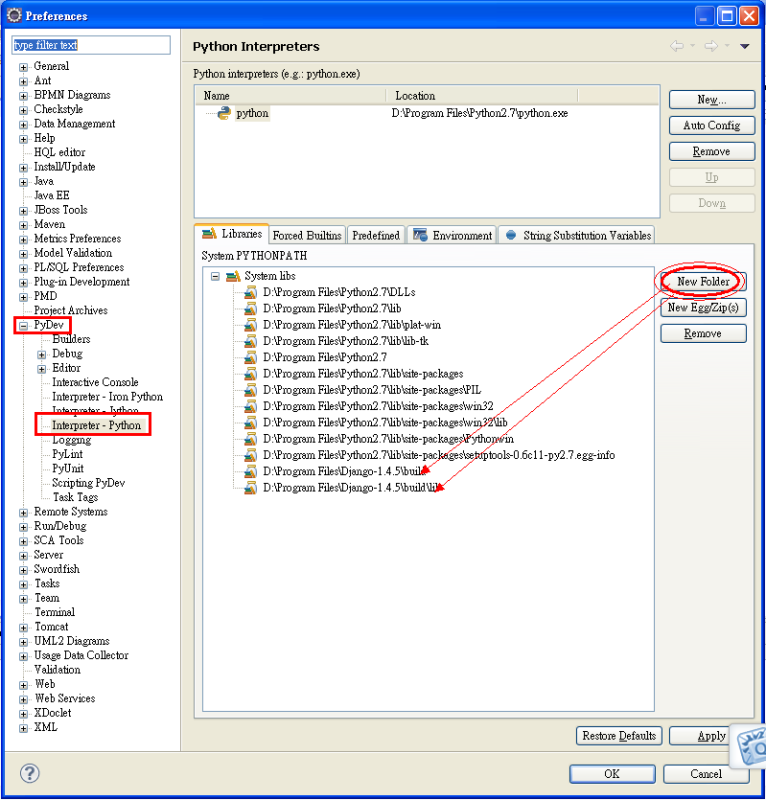The image size is (766, 800).
Task: Select the Scripting PyDev item
Action: (x=88, y=483)
